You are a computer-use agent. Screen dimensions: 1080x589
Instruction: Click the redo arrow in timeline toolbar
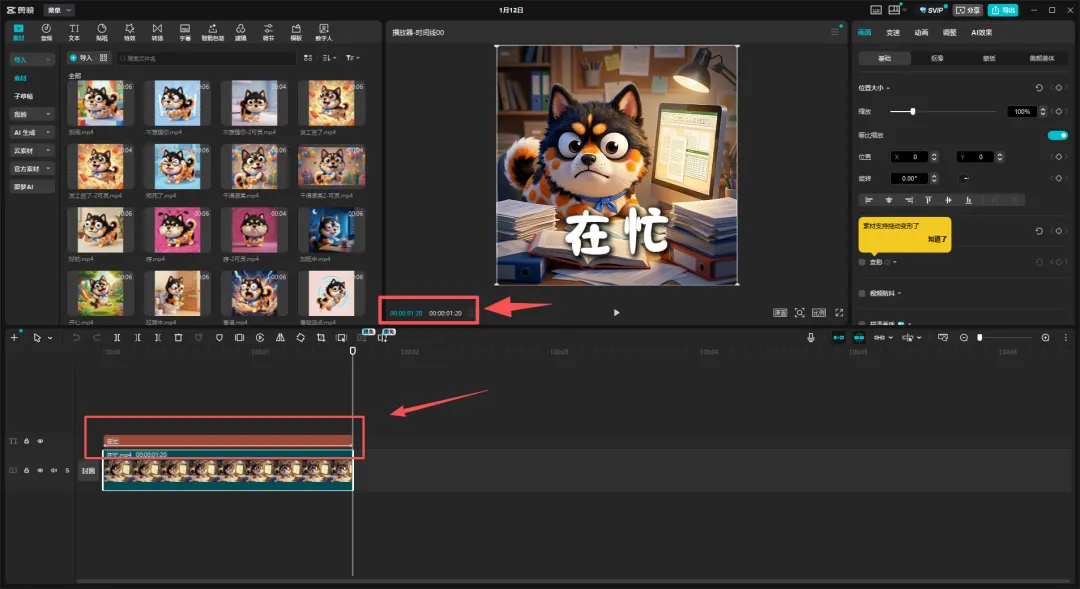97,338
